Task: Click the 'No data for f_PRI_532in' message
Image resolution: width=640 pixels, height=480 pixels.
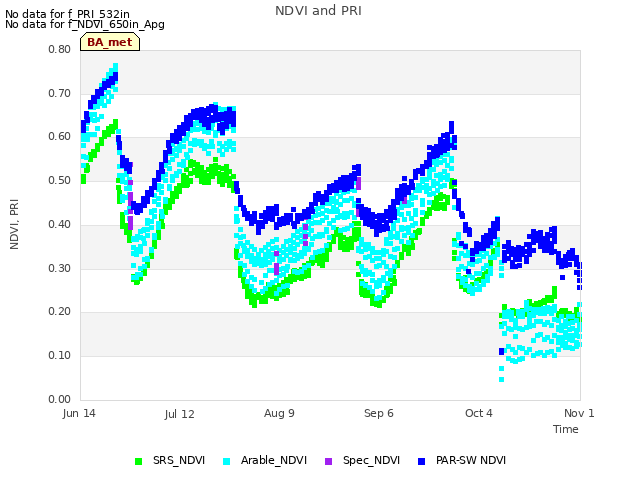Action: [67, 15]
